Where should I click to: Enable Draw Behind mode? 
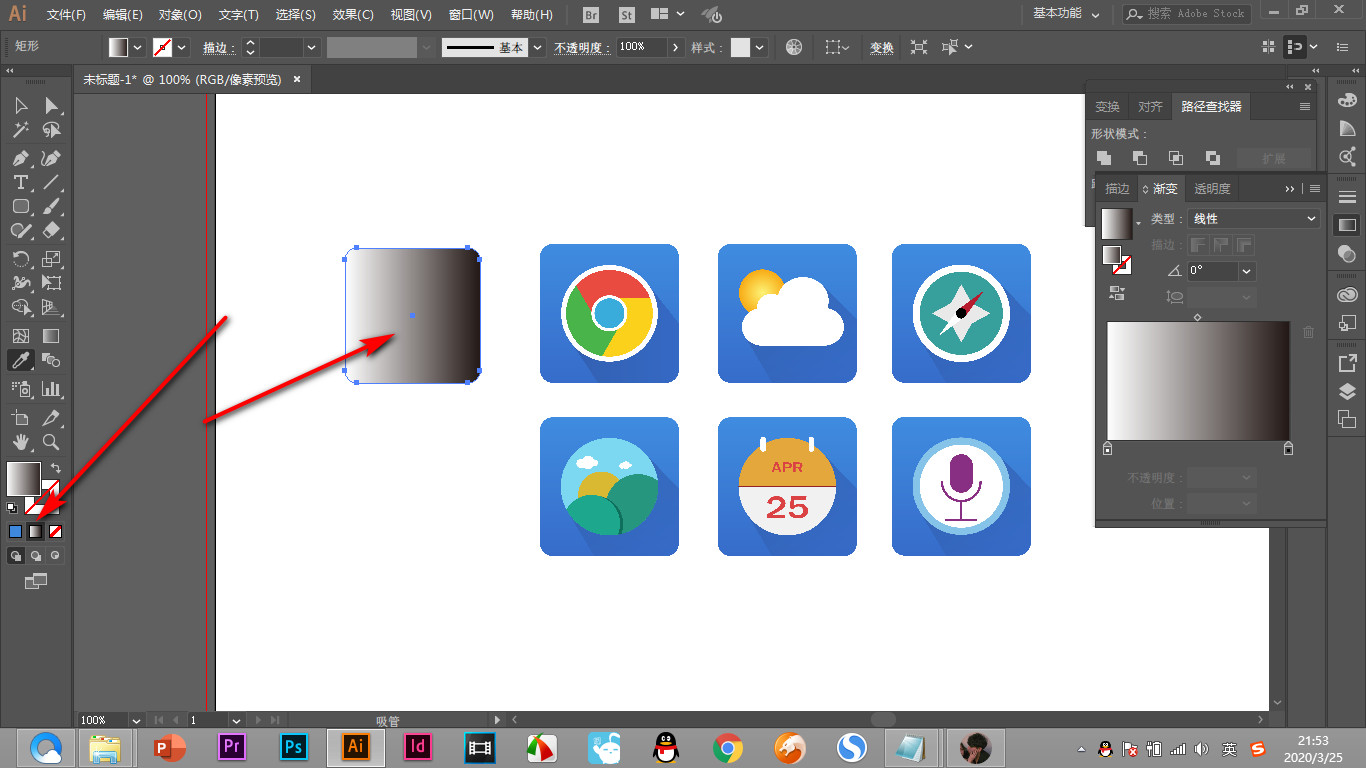pos(36,555)
